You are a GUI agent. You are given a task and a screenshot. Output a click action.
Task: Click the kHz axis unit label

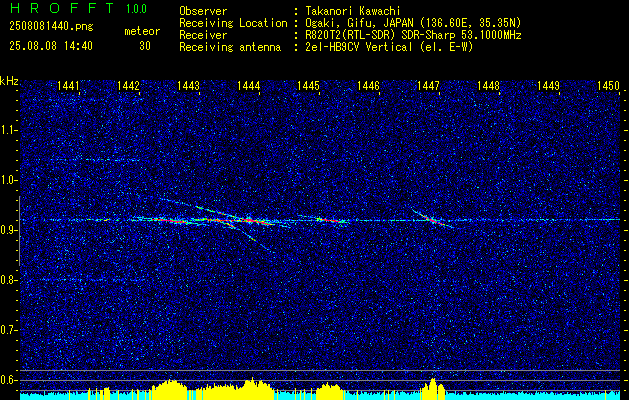coord(9,81)
